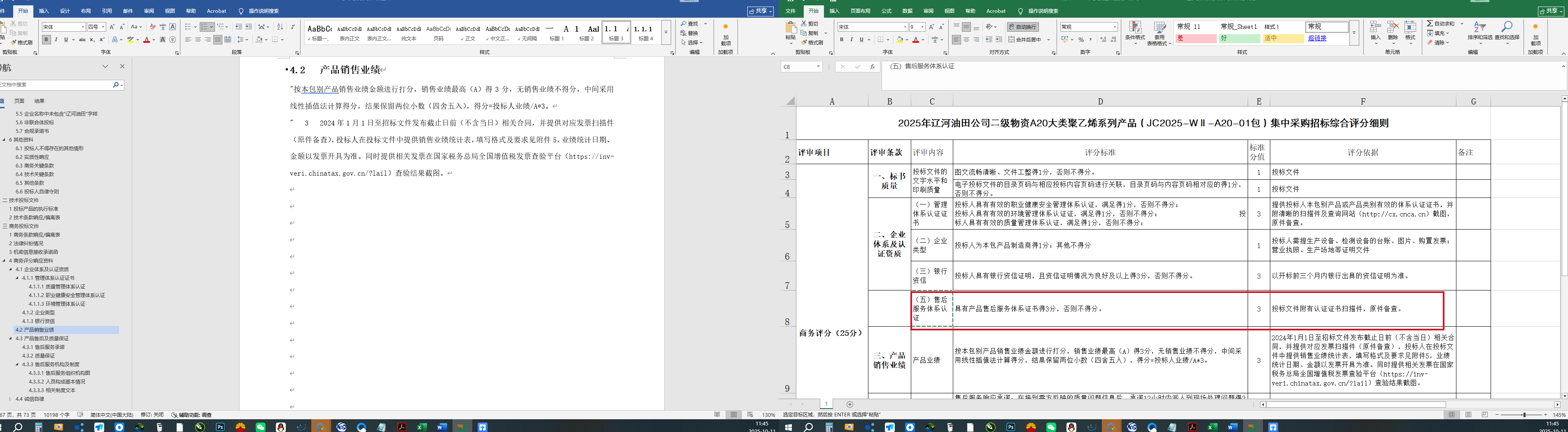Click the enclosed character icon in Word
1568x432 pixels.
click(x=173, y=39)
